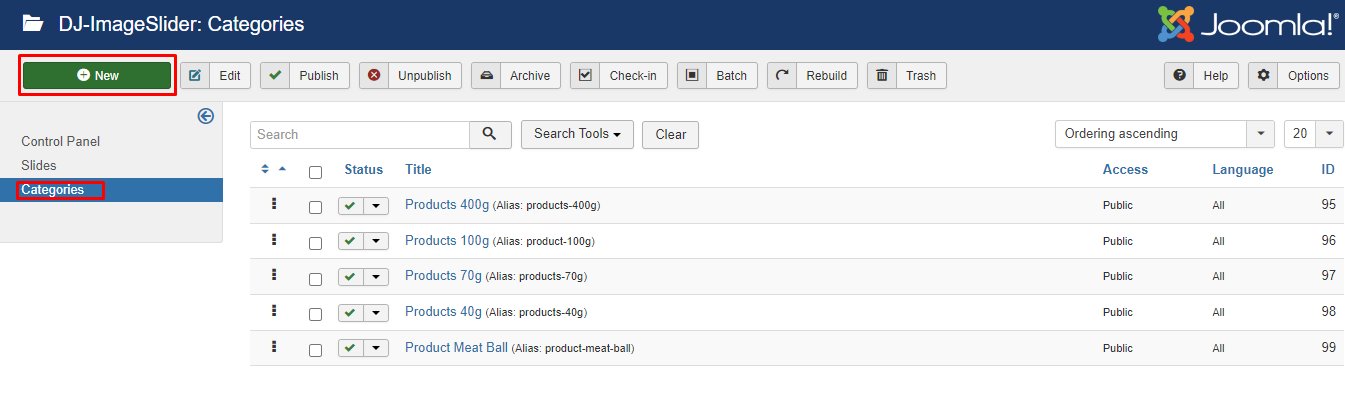Image resolution: width=1345 pixels, height=398 pixels.
Task: Click the Rebuild refresh icon
Action: point(782,75)
